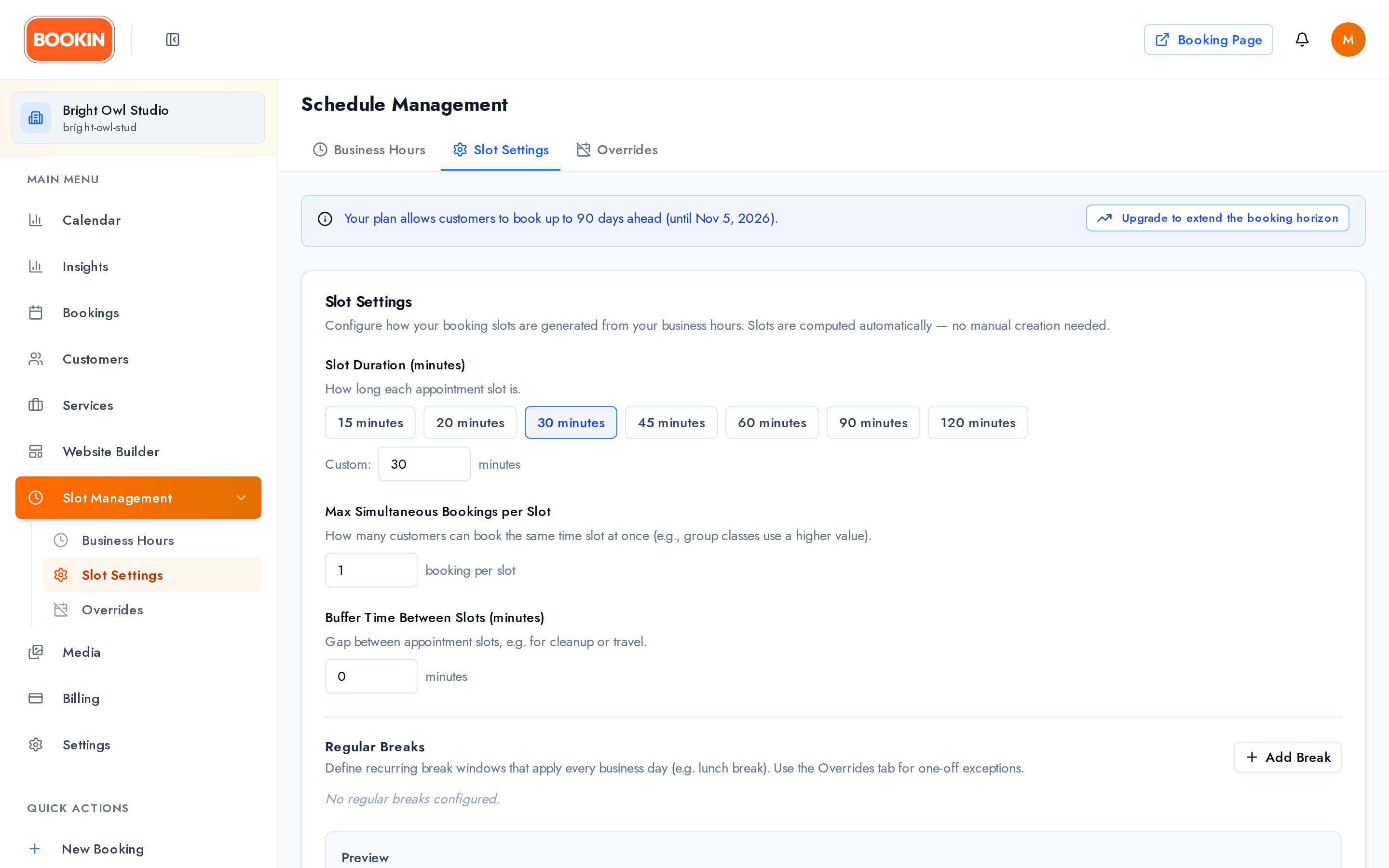Start a New Booking quick action
Image resolution: width=1389 pixels, height=868 pixels.
click(138, 849)
